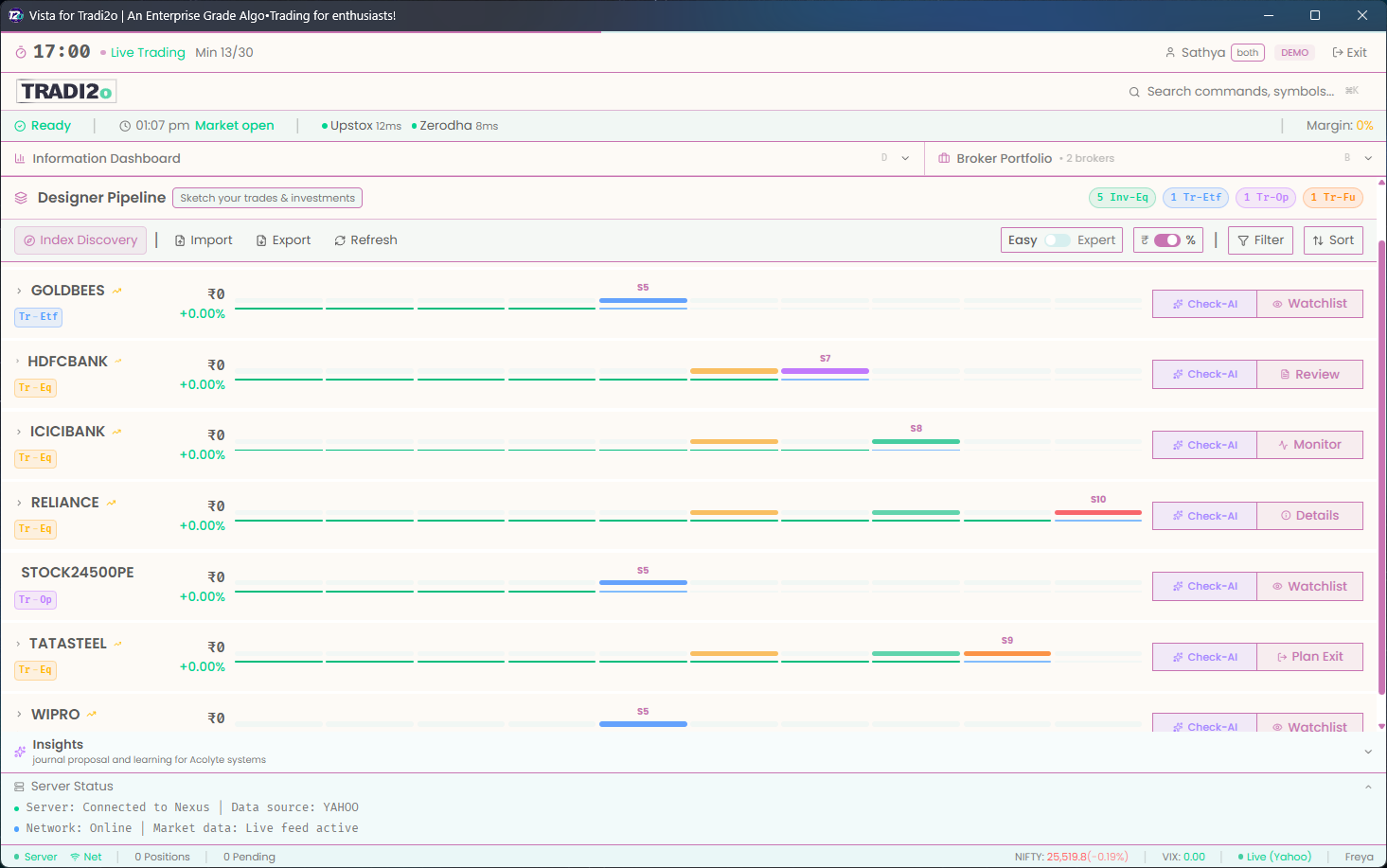This screenshot has width=1387, height=868.
Task: Select the Index Discovery compass icon
Action: (x=27, y=240)
